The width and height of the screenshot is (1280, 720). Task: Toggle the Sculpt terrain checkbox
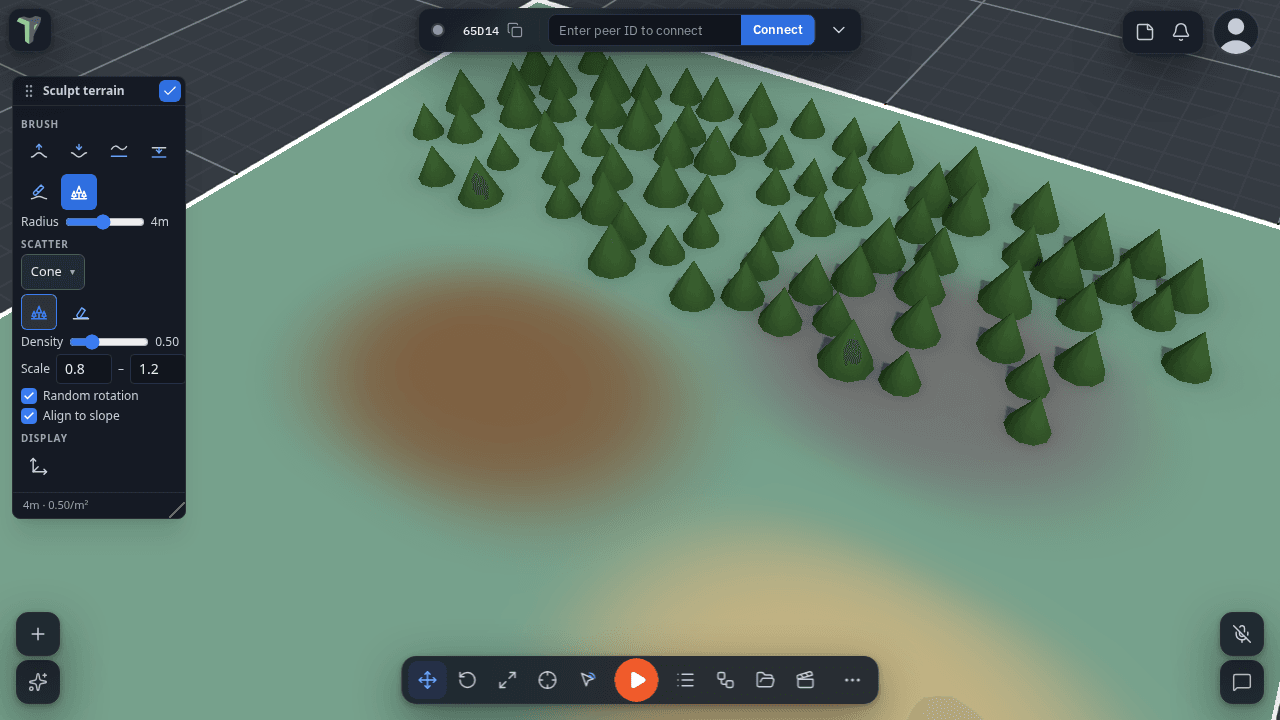pyautogui.click(x=170, y=91)
